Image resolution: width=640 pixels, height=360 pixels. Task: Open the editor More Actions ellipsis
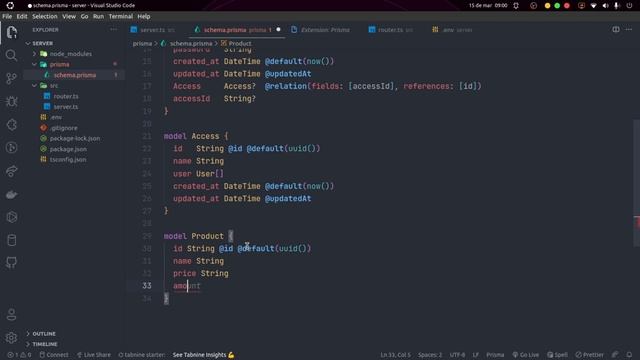click(629, 29)
